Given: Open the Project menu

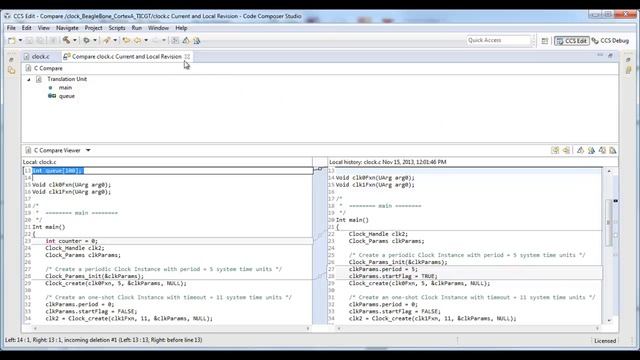Looking at the screenshot, I should tap(93, 28).
